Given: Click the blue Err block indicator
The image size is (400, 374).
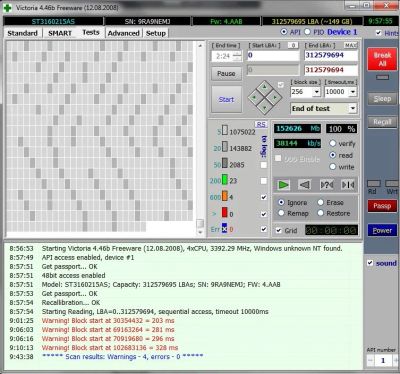Looking at the screenshot, I should pos(224,228).
